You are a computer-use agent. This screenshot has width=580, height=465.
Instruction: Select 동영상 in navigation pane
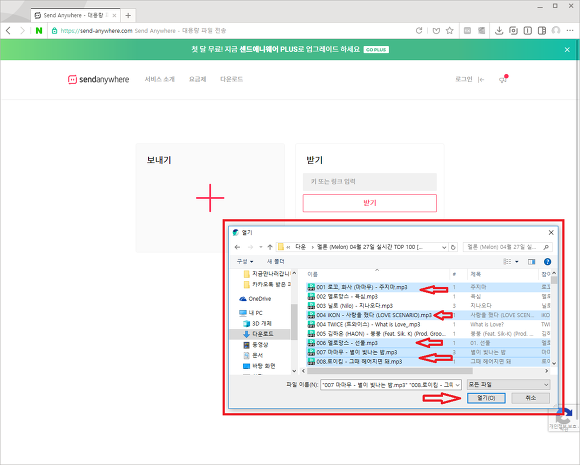(256, 345)
